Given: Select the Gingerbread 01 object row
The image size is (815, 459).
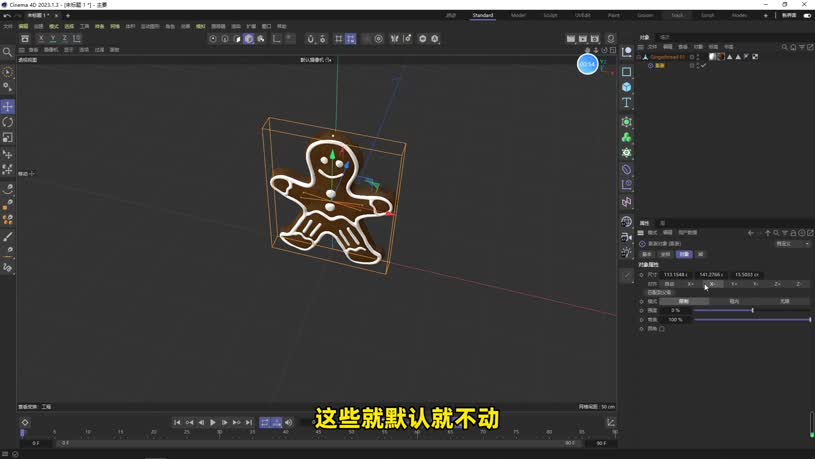Looking at the screenshot, I should tap(667, 57).
